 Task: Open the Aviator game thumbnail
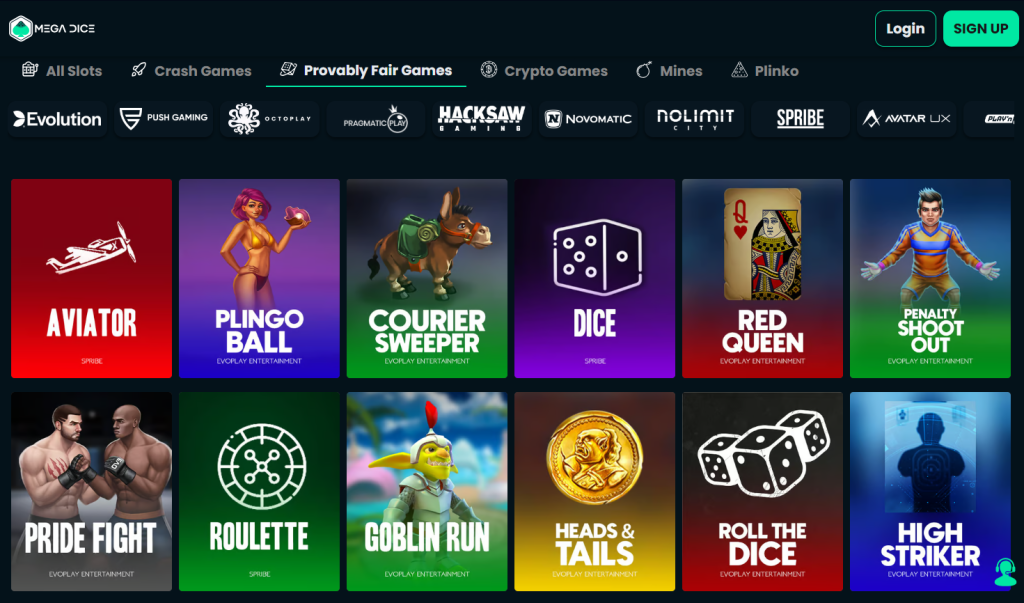tap(91, 278)
